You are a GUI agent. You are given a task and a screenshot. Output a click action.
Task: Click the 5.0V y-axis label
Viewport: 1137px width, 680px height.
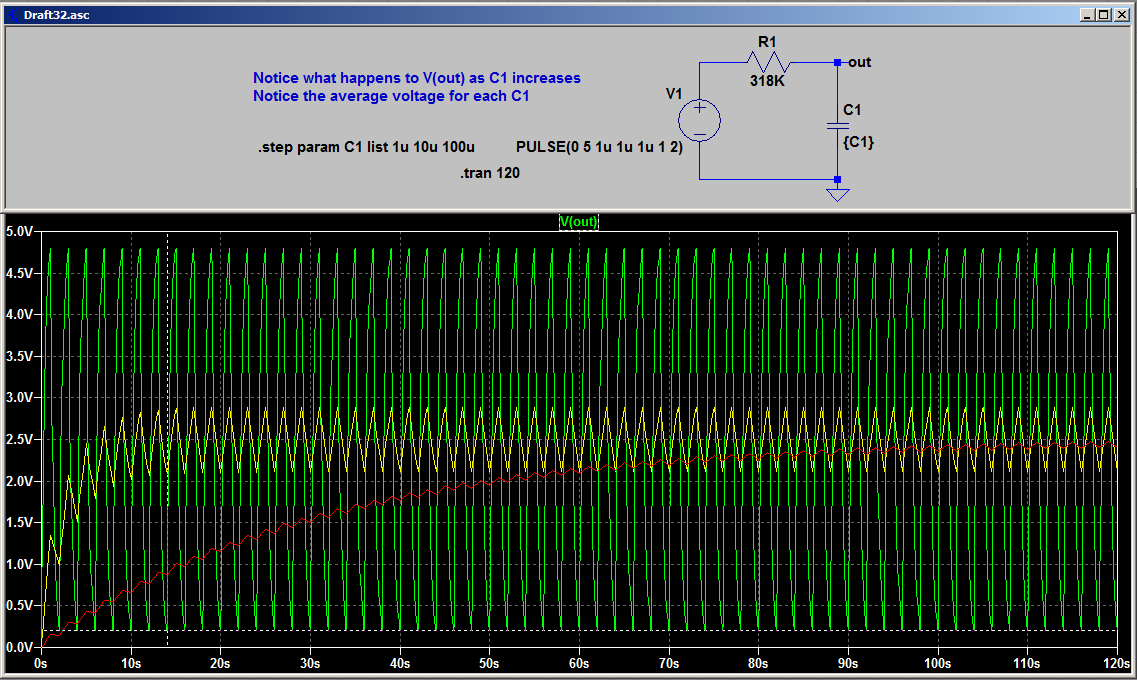click(x=19, y=231)
